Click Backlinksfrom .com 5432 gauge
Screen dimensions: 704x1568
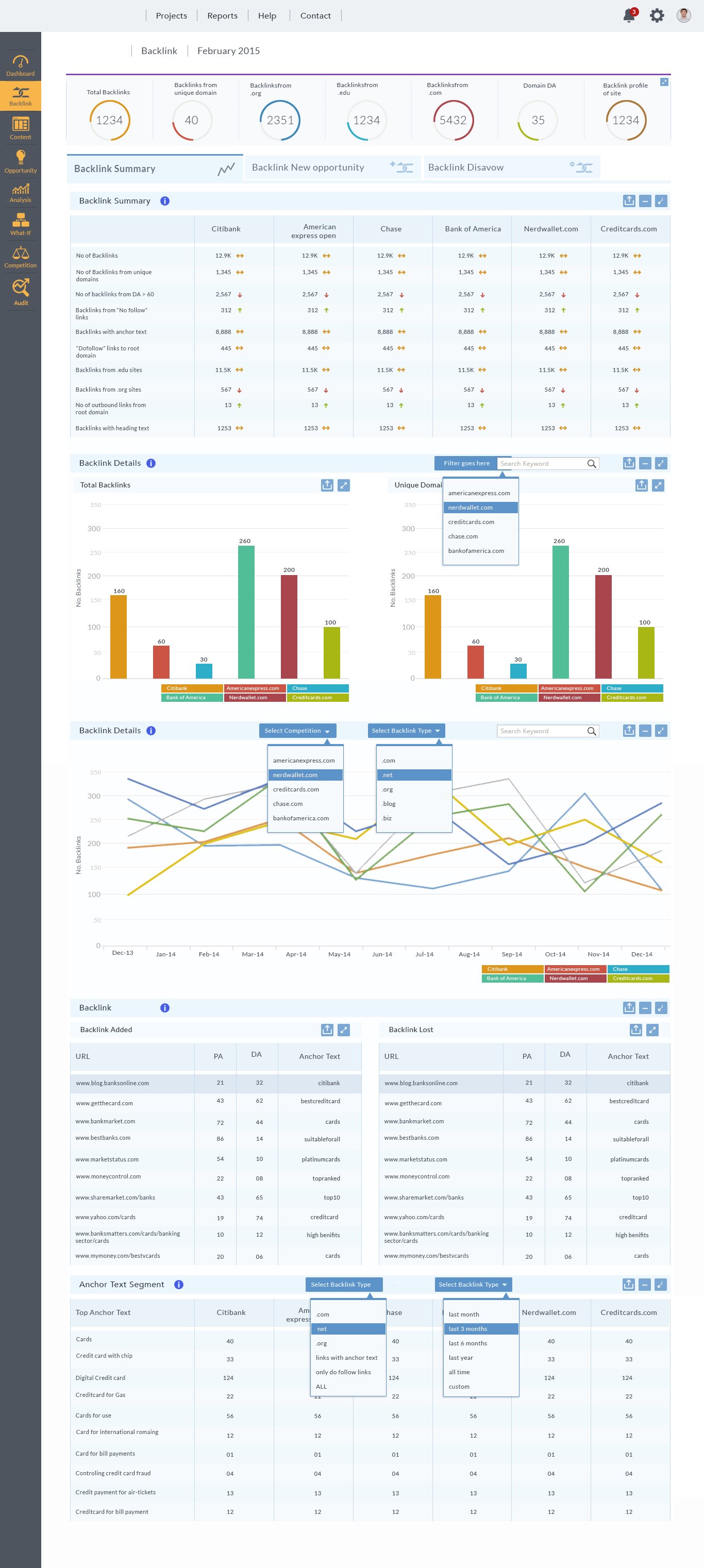452,120
